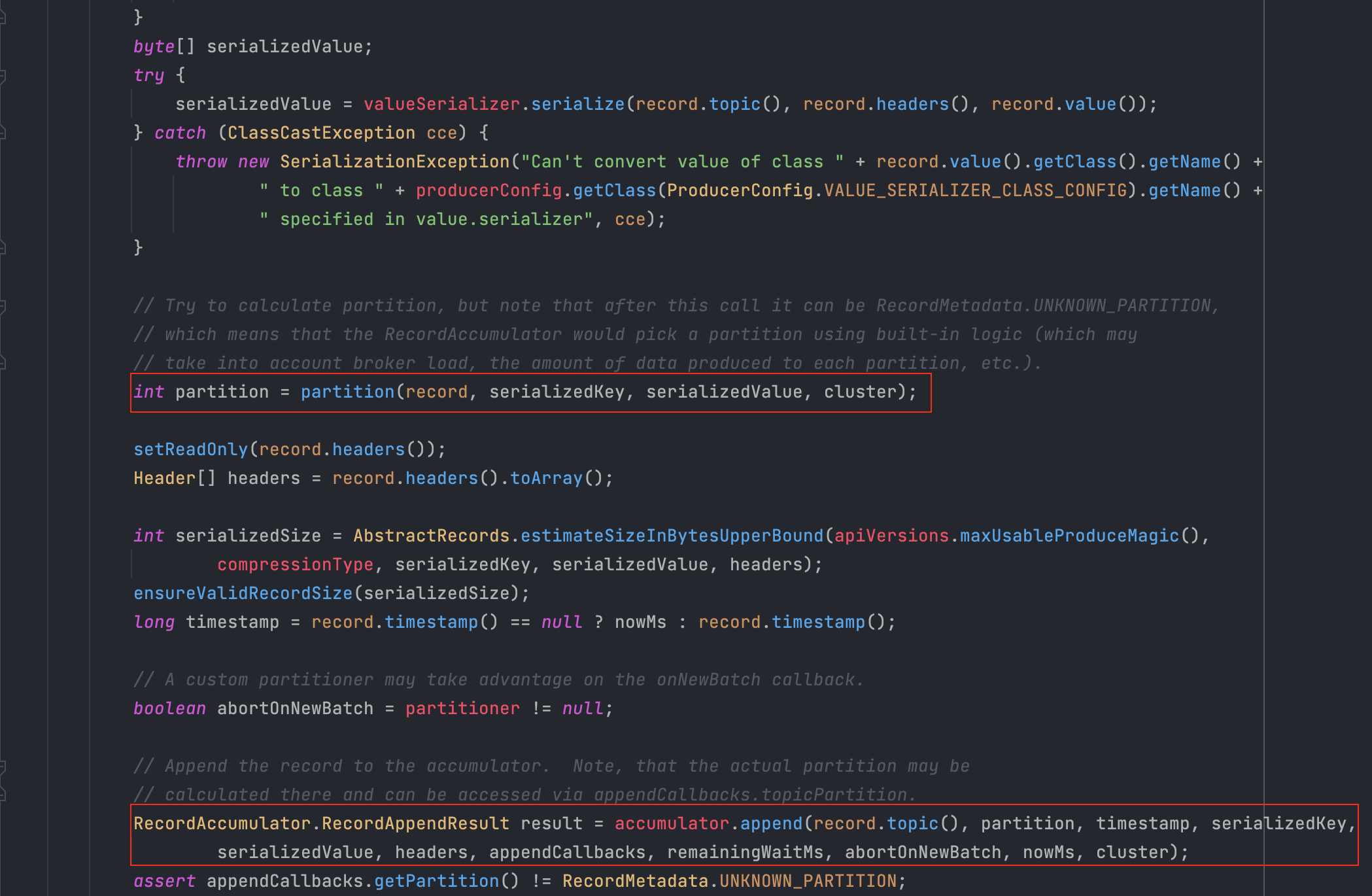Click fold marker ending 'take into account' comment

(3, 363)
